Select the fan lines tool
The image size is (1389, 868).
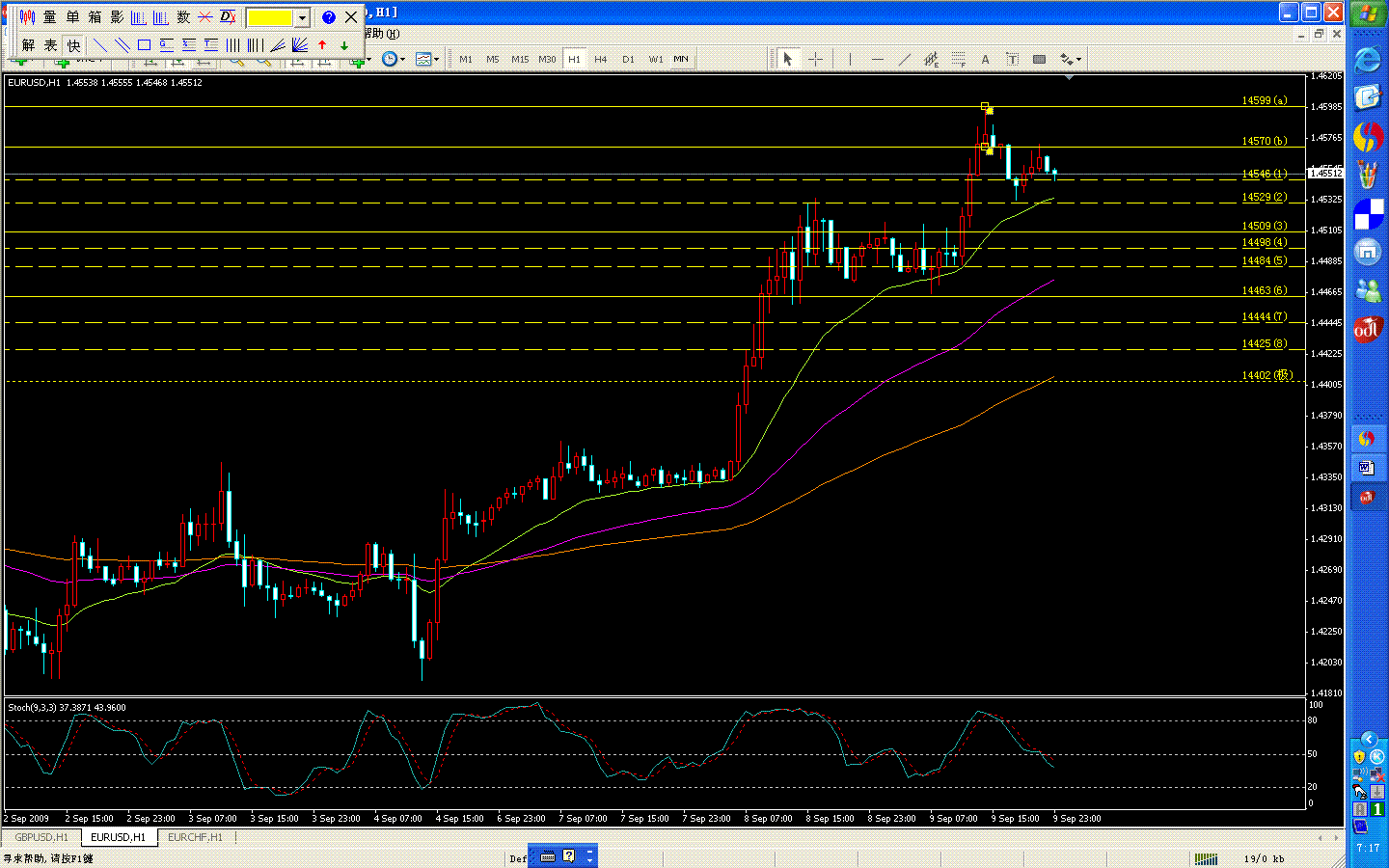coord(278,45)
